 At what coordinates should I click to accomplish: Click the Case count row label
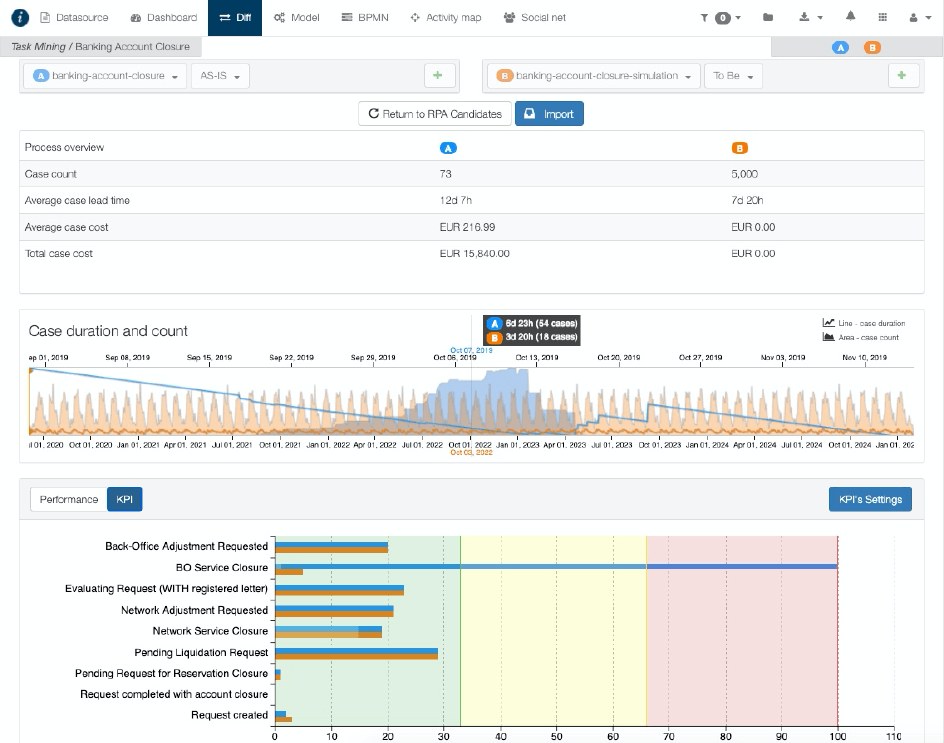(51, 174)
